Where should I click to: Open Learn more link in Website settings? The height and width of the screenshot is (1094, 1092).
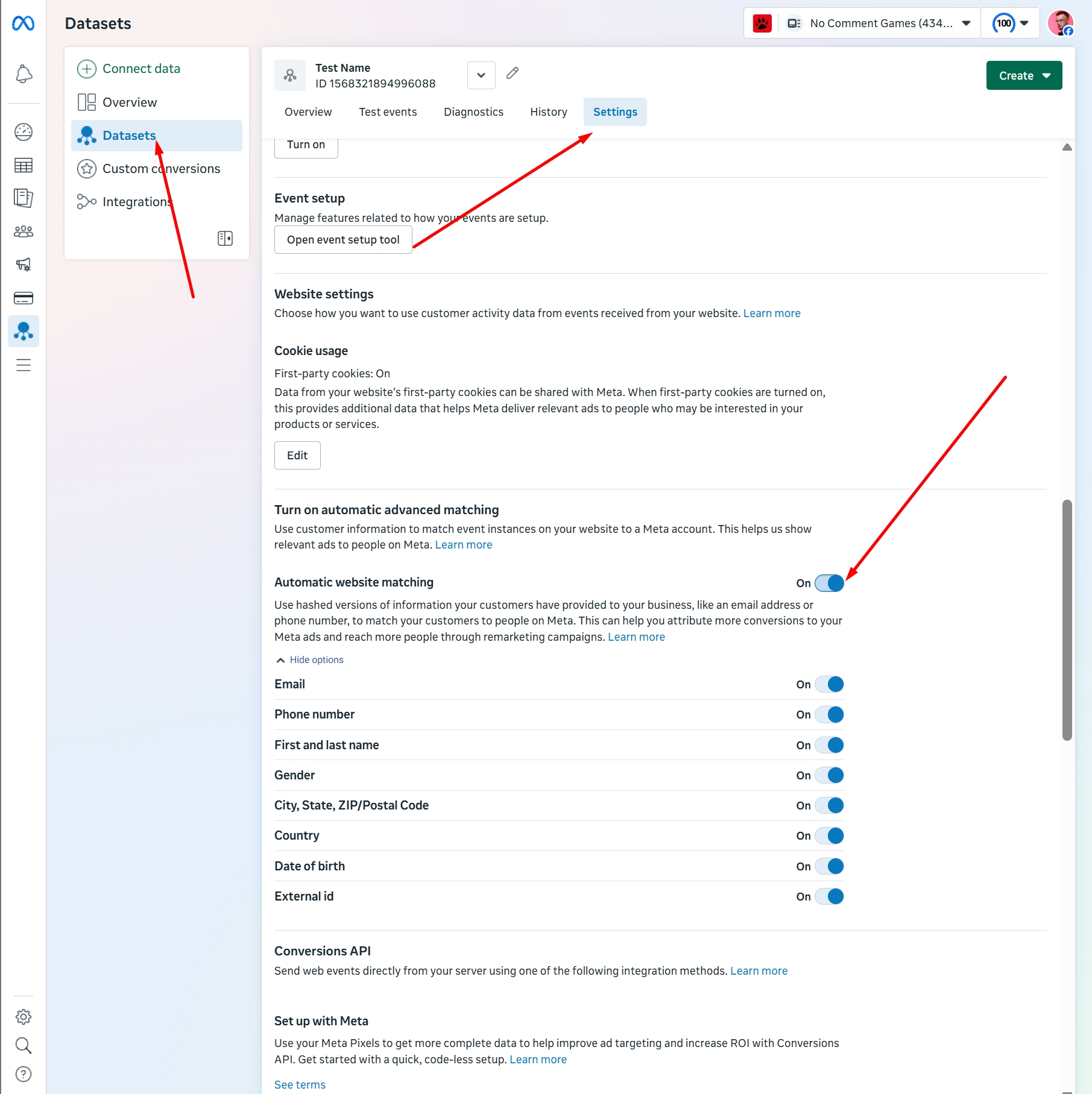click(x=772, y=313)
